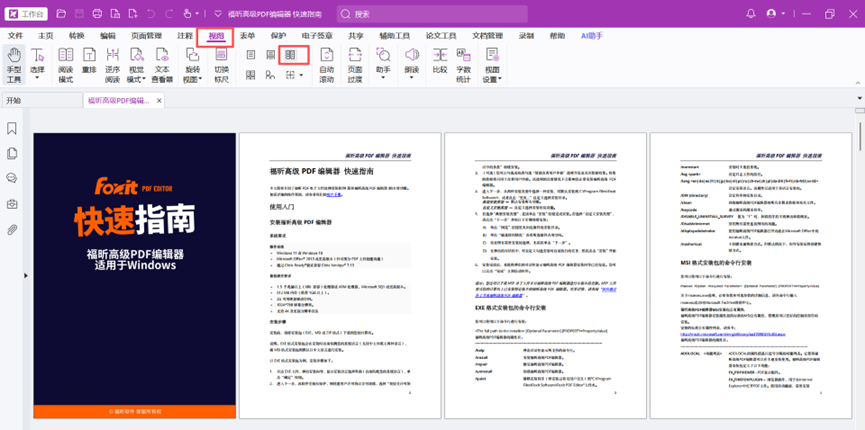Click the 工作台 workspace button
Screen dimensions: 865x430
point(26,14)
